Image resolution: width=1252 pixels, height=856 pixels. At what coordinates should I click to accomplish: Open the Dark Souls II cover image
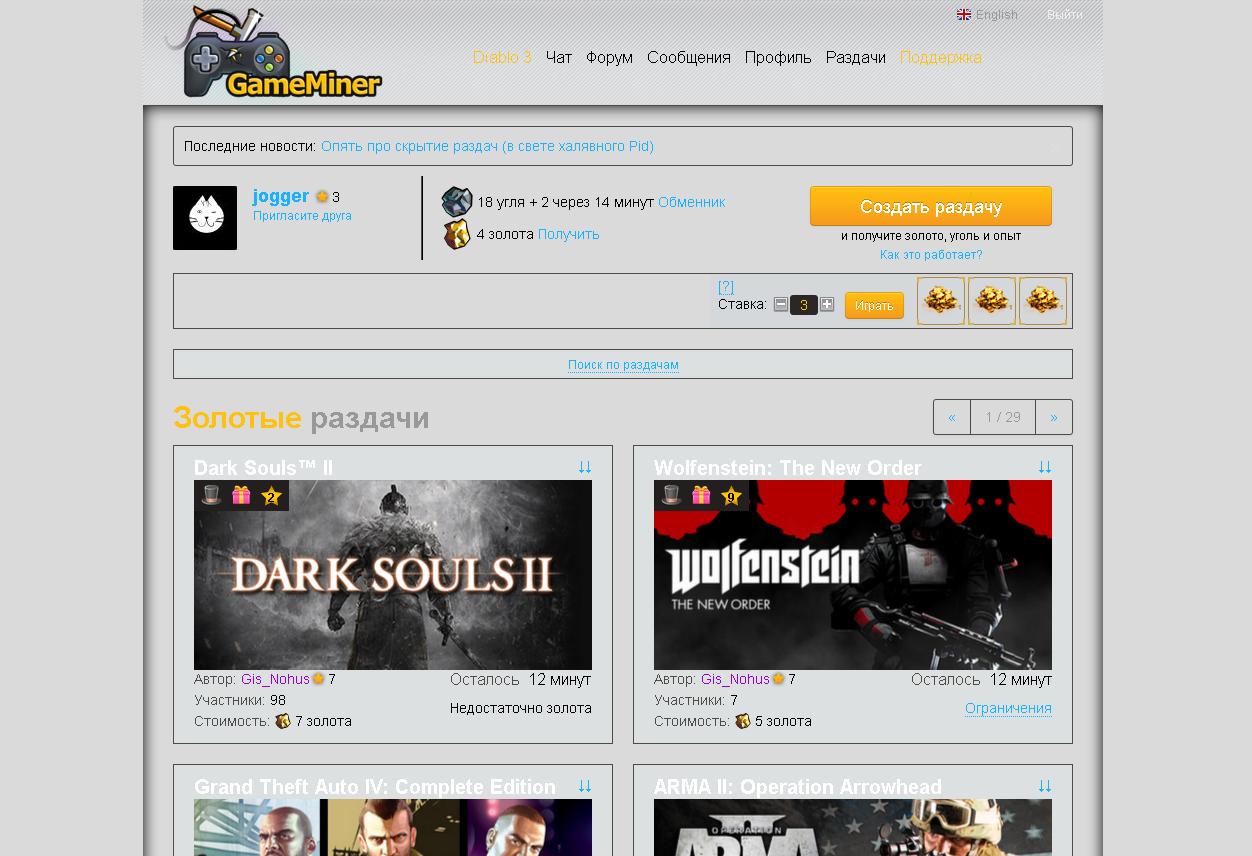[393, 575]
